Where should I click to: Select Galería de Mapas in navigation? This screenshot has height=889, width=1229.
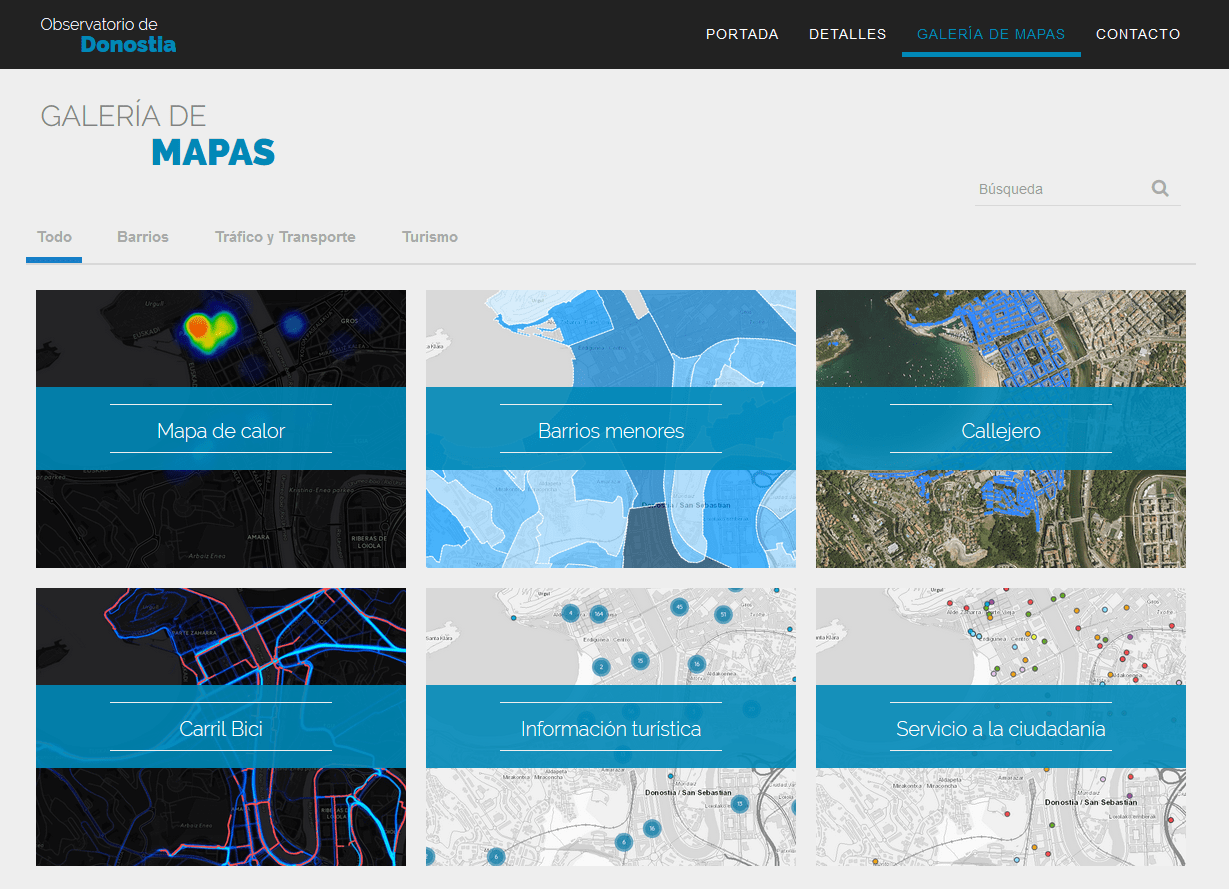point(991,34)
